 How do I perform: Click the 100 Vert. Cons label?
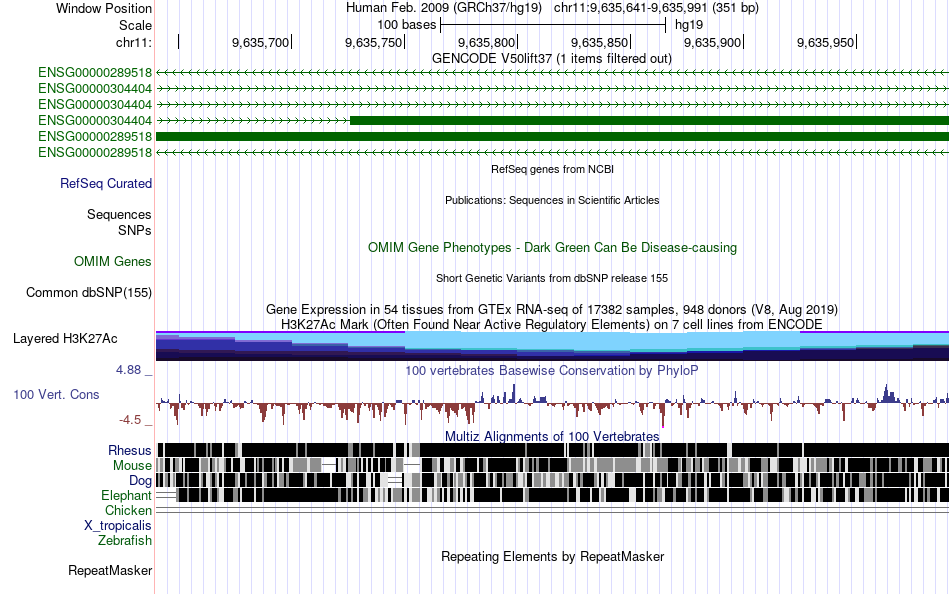click(x=56, y=395)
